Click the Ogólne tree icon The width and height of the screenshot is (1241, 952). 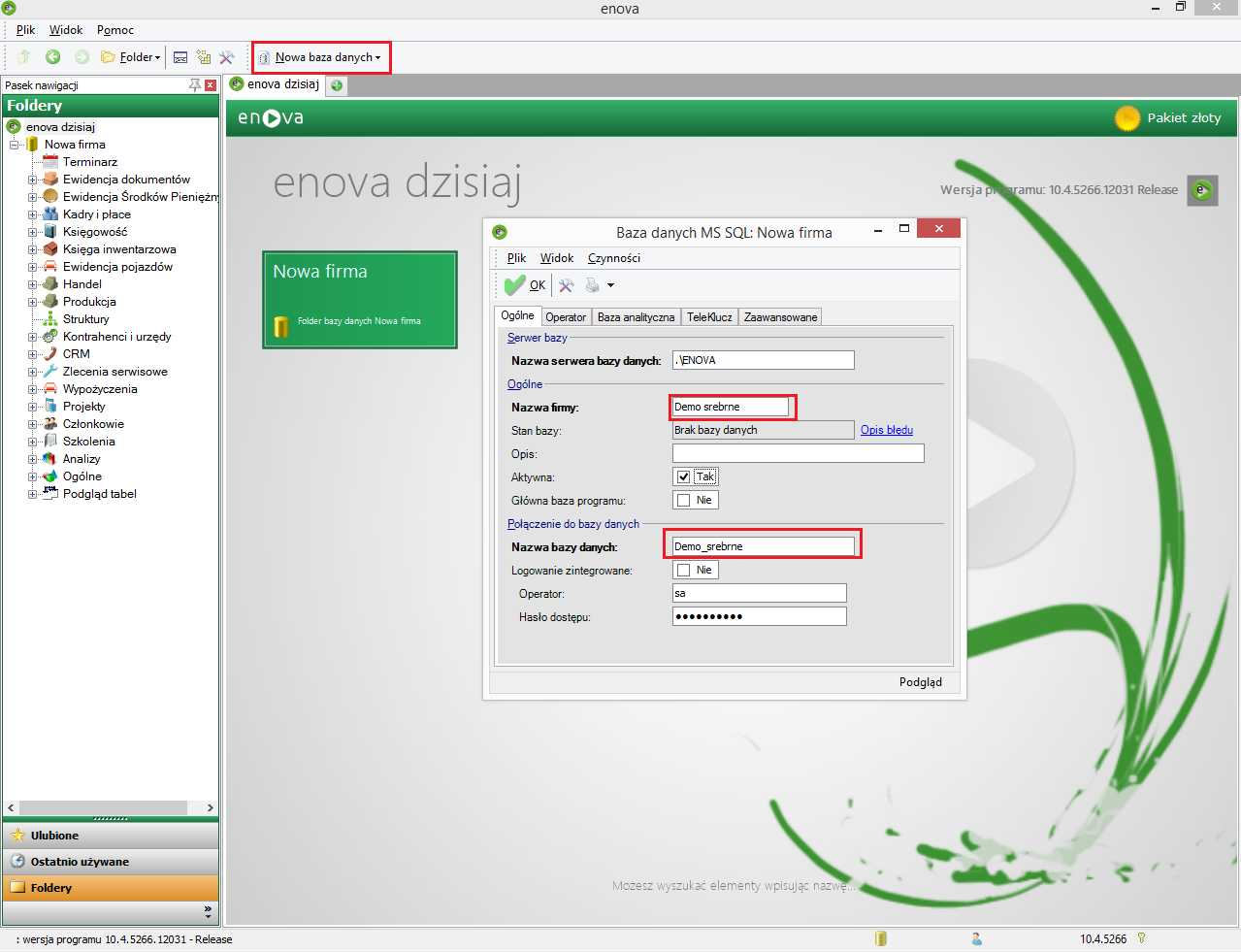pyautogui.click(x=50, y=476)
